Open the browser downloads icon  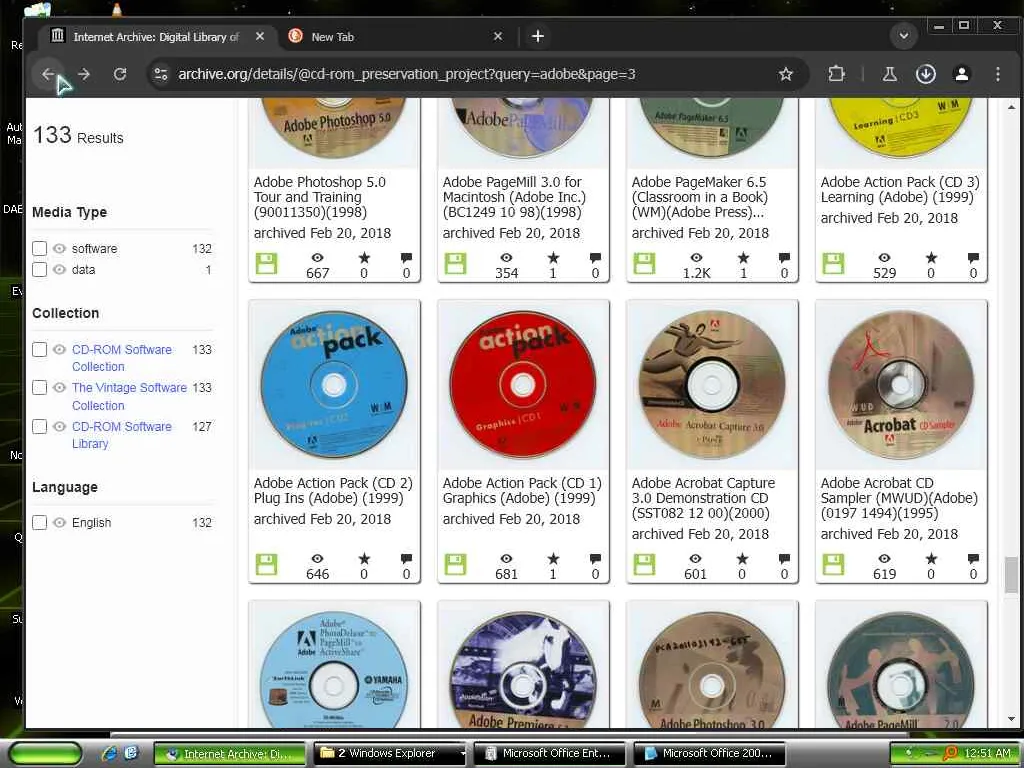click(925, 74)
